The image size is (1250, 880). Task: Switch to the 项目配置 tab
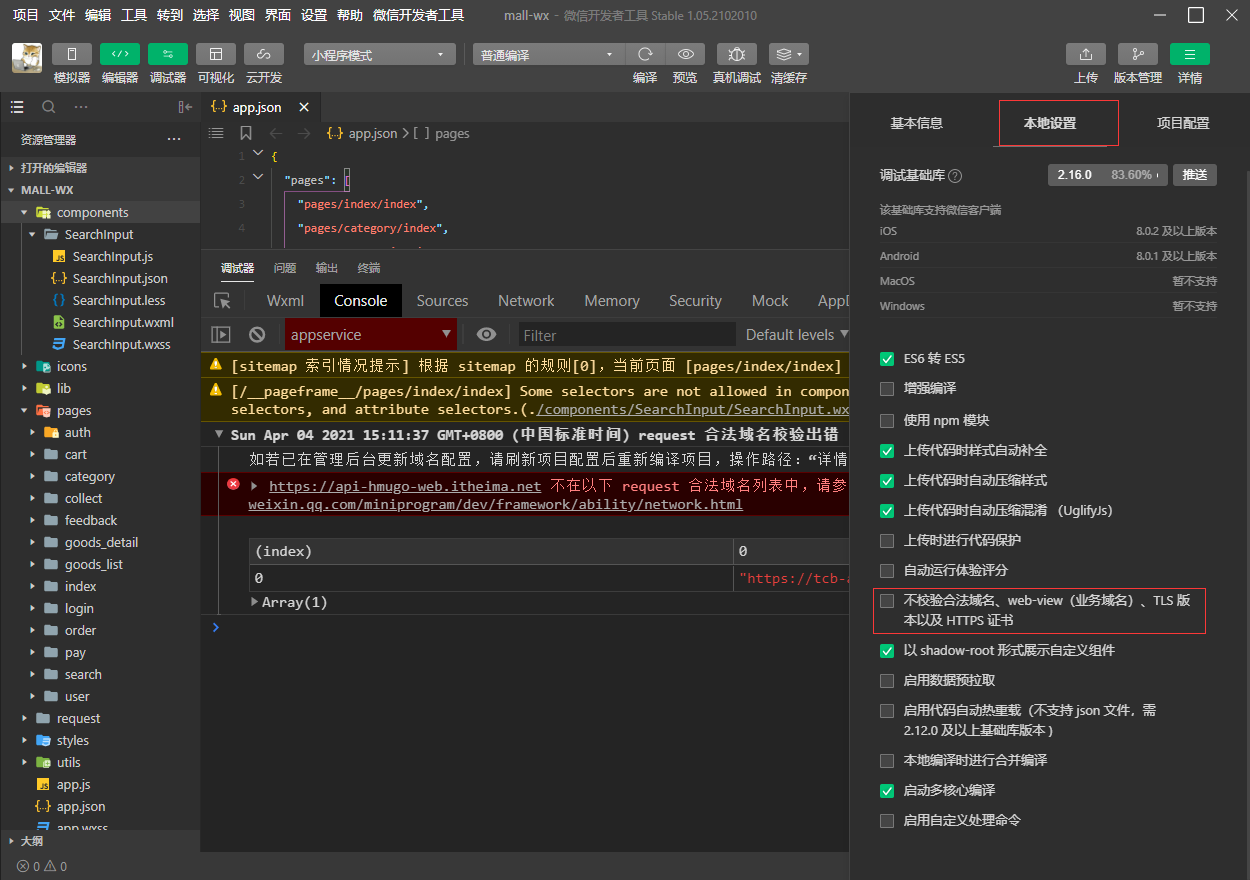click(x=1183, y=123)
